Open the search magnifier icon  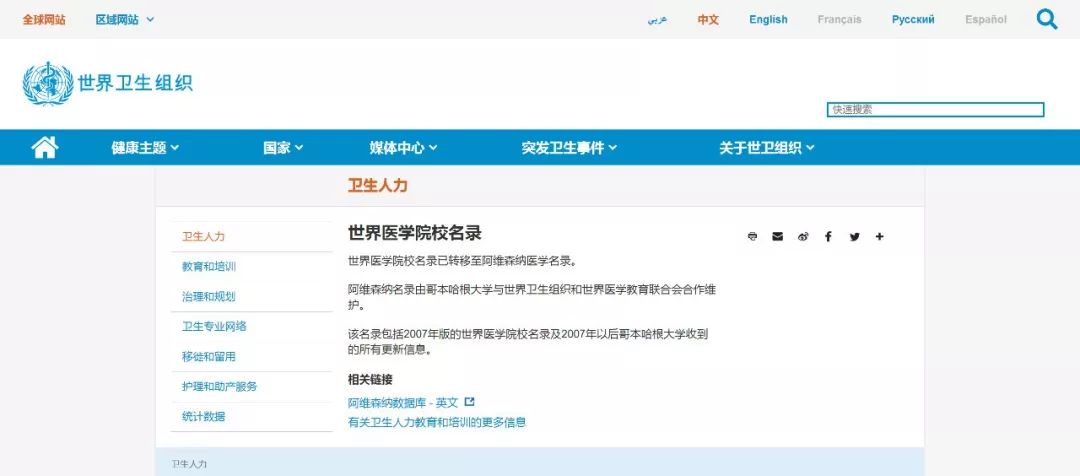[x=1046, y=19]
